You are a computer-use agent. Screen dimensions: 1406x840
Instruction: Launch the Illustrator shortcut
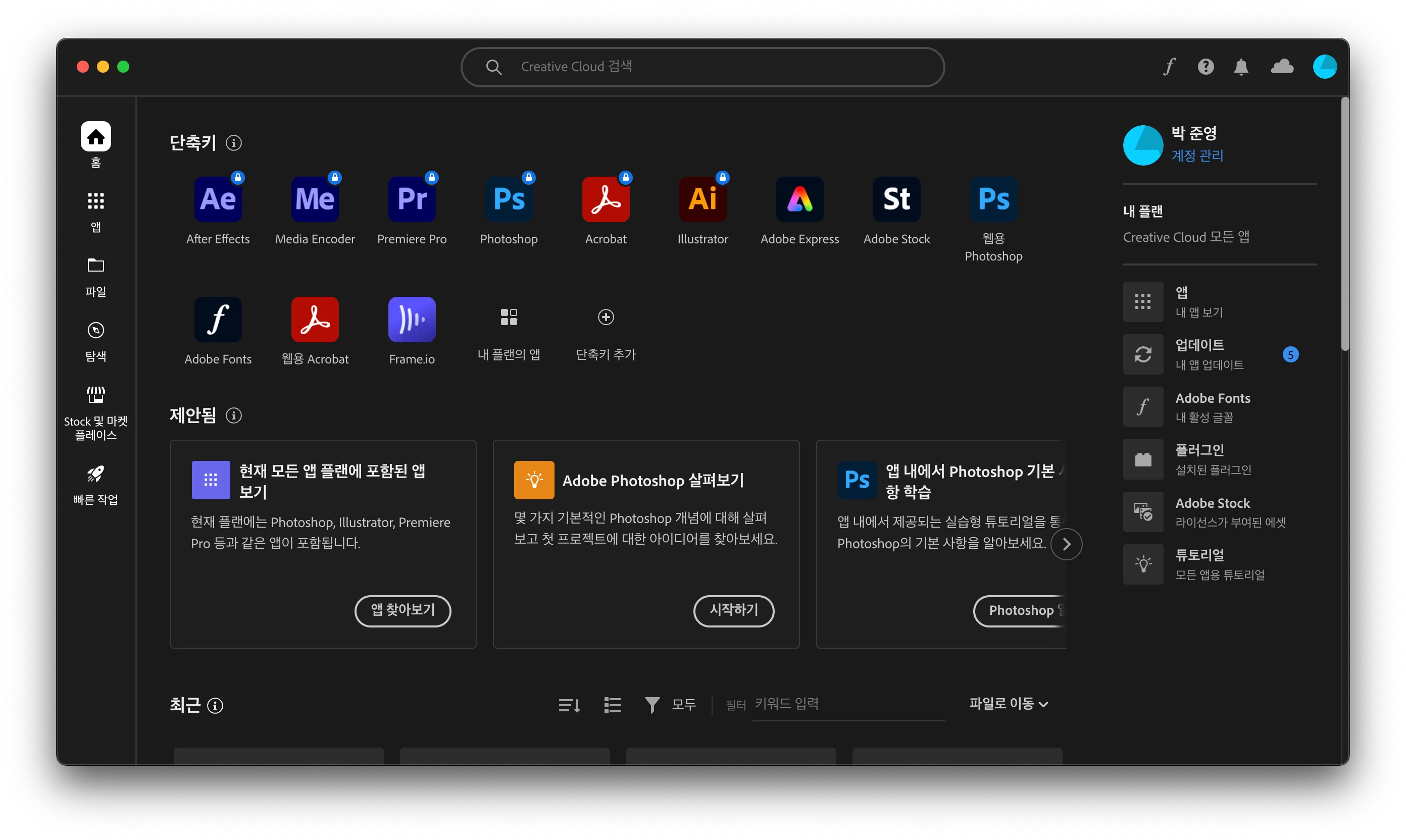[x=702, y=199]
